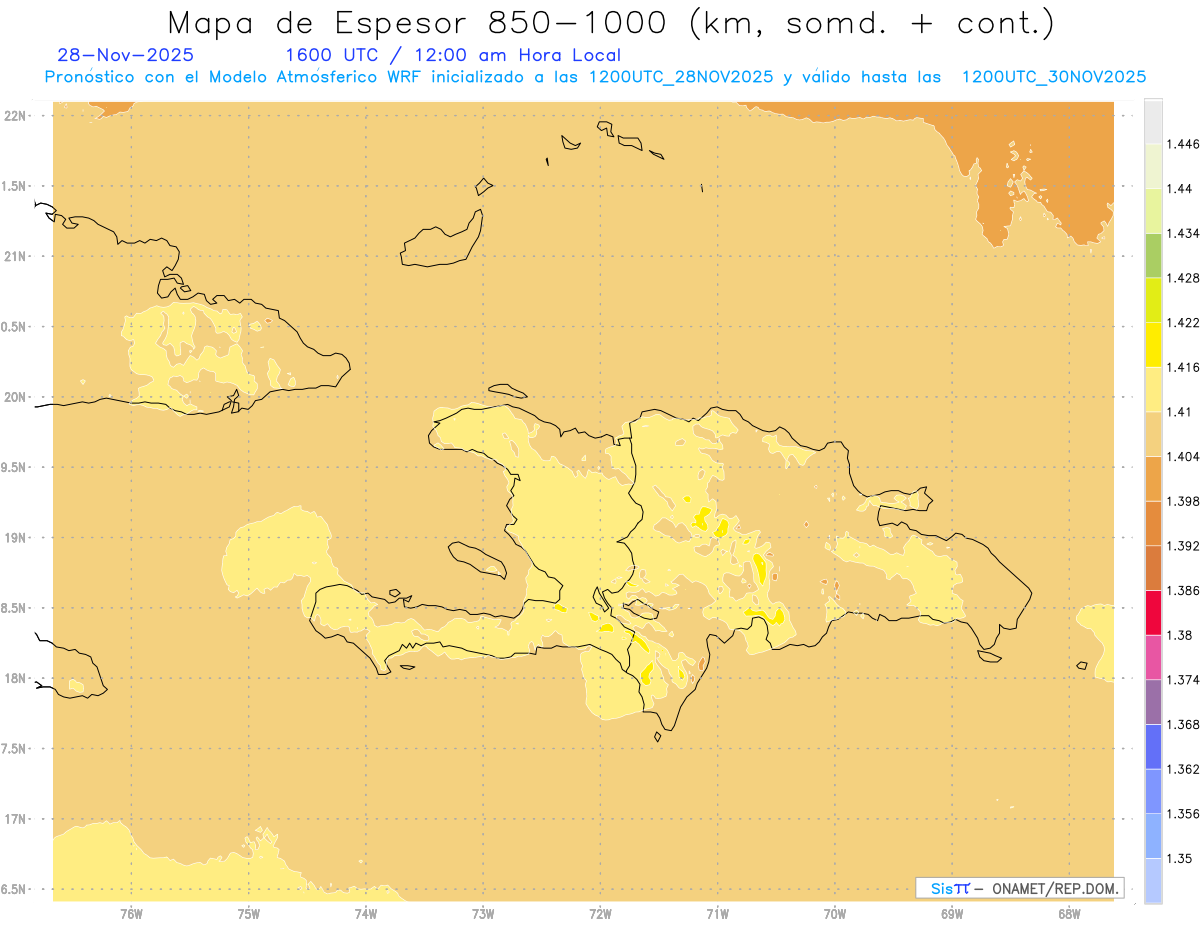Screen dimensions: 1200x927
Task: Click the green legend swatch below 1.434
Action: coord(1153,256)
